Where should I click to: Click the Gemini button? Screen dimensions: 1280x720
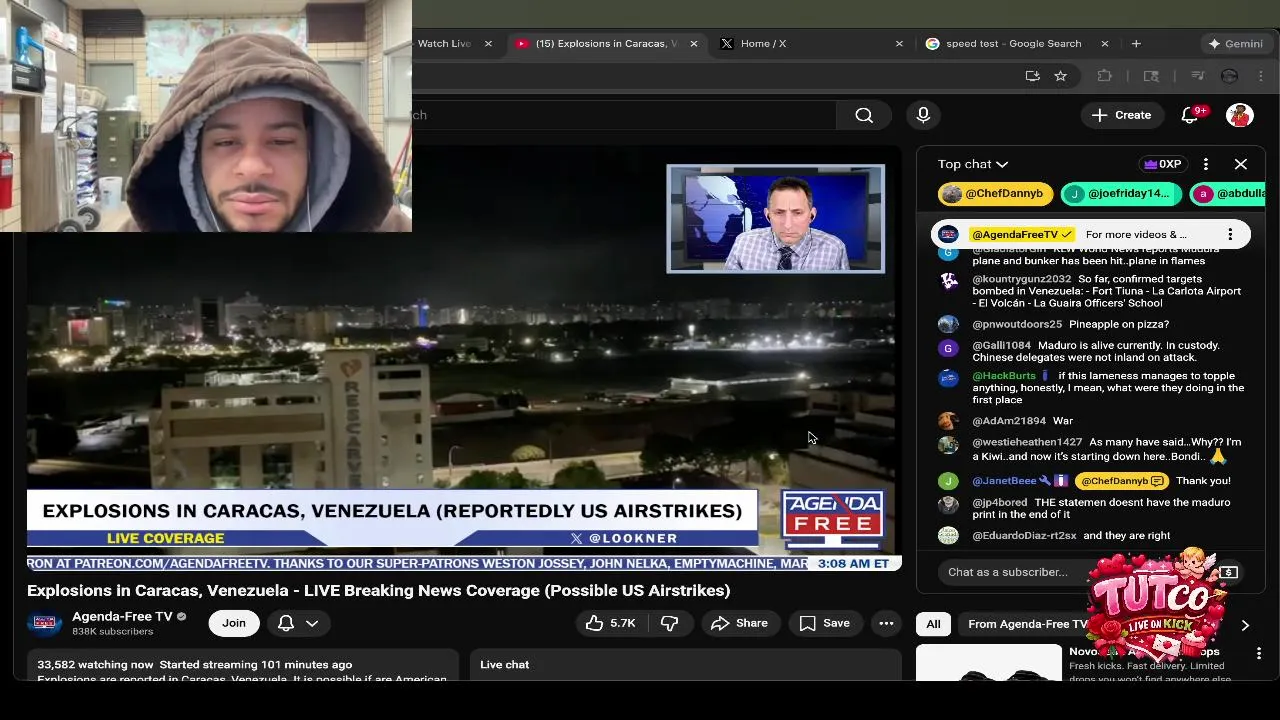(1235, 44)
